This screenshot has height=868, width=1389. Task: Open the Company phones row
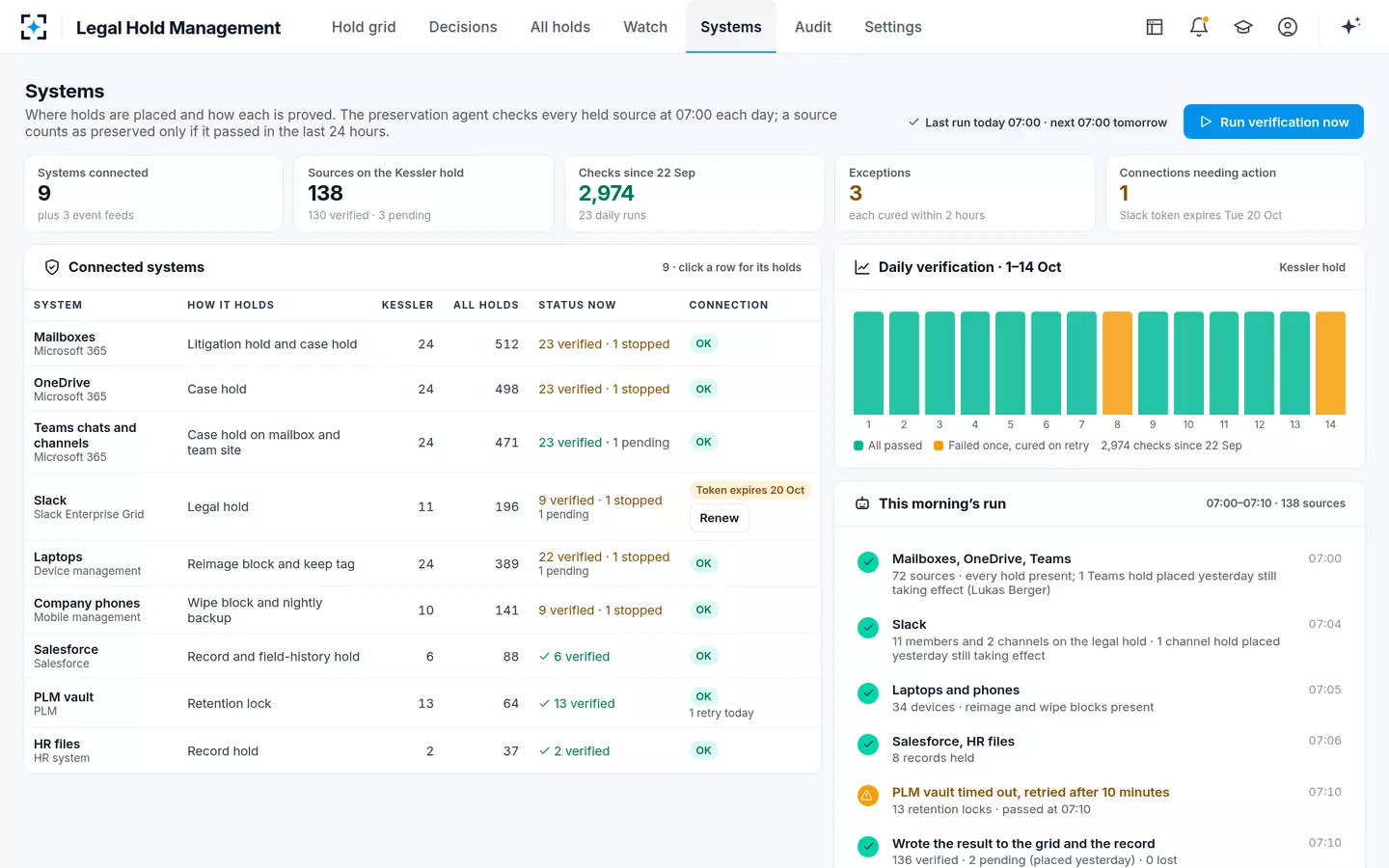point(422,610)
